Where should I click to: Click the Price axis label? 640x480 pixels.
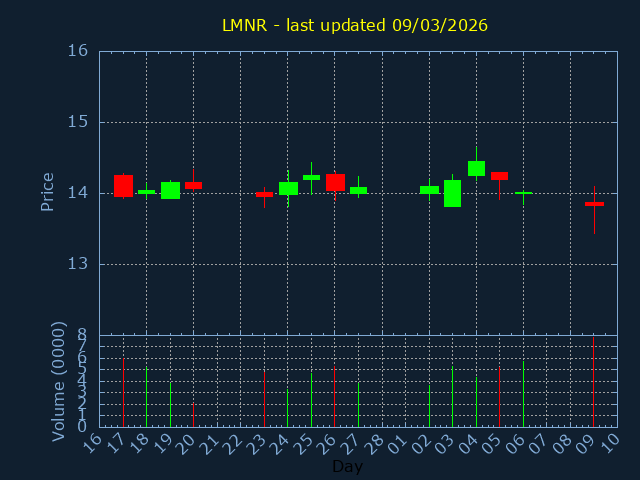(47, 191)
